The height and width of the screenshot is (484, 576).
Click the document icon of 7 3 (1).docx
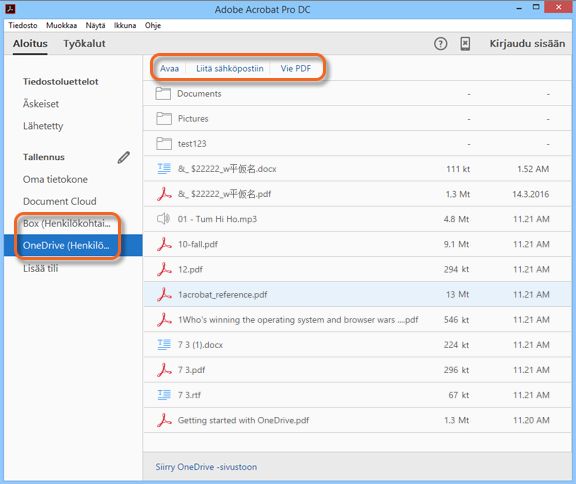pos(164,344)
